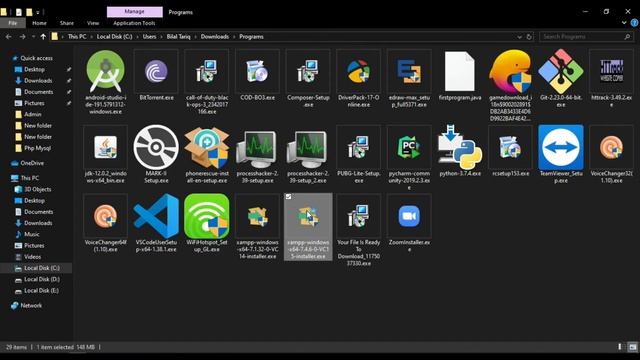Select 'Your File Is Ready To Download' exe

click(x=358, y=216)
